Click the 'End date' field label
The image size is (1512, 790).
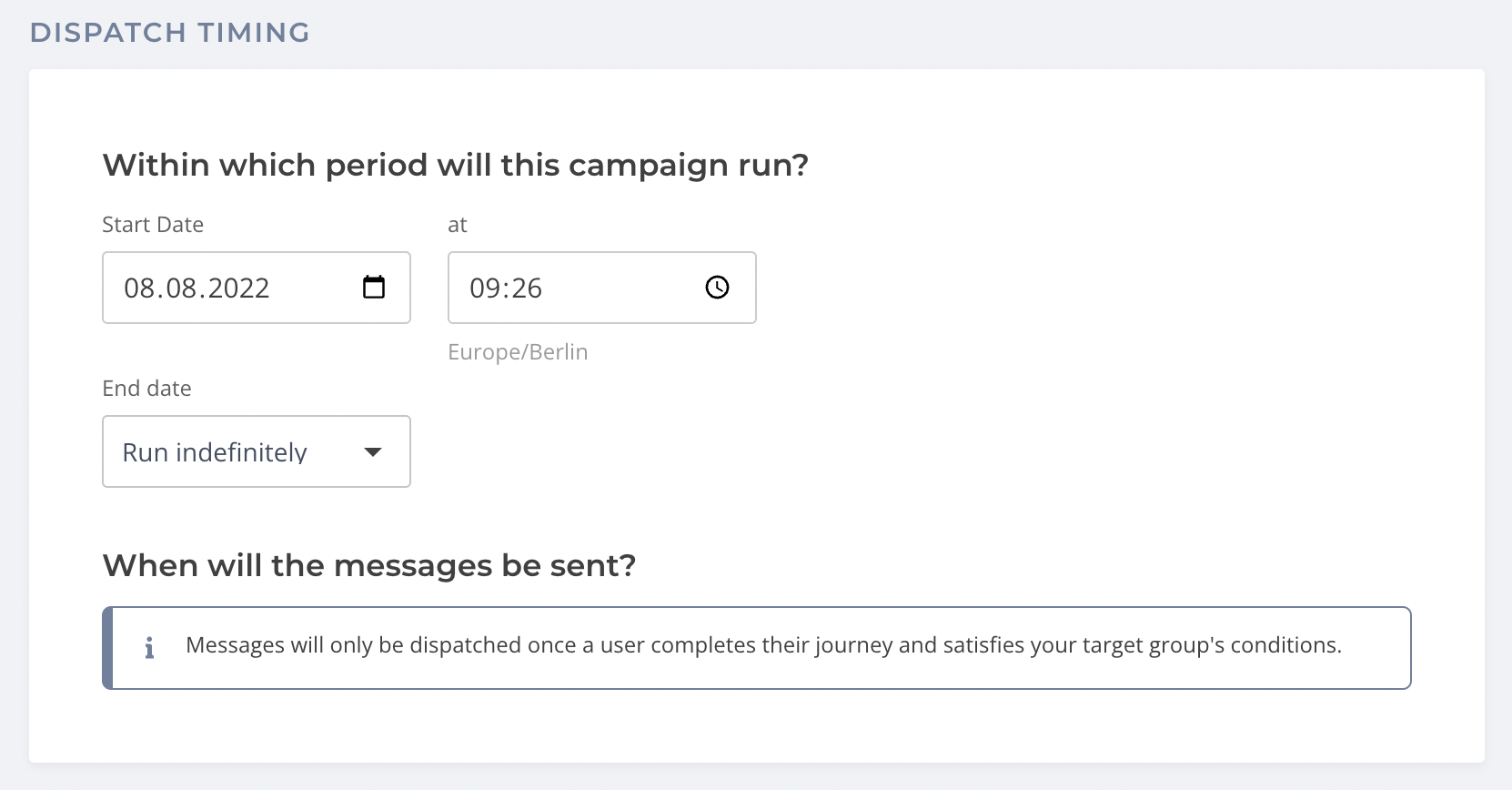click(146, 389)
